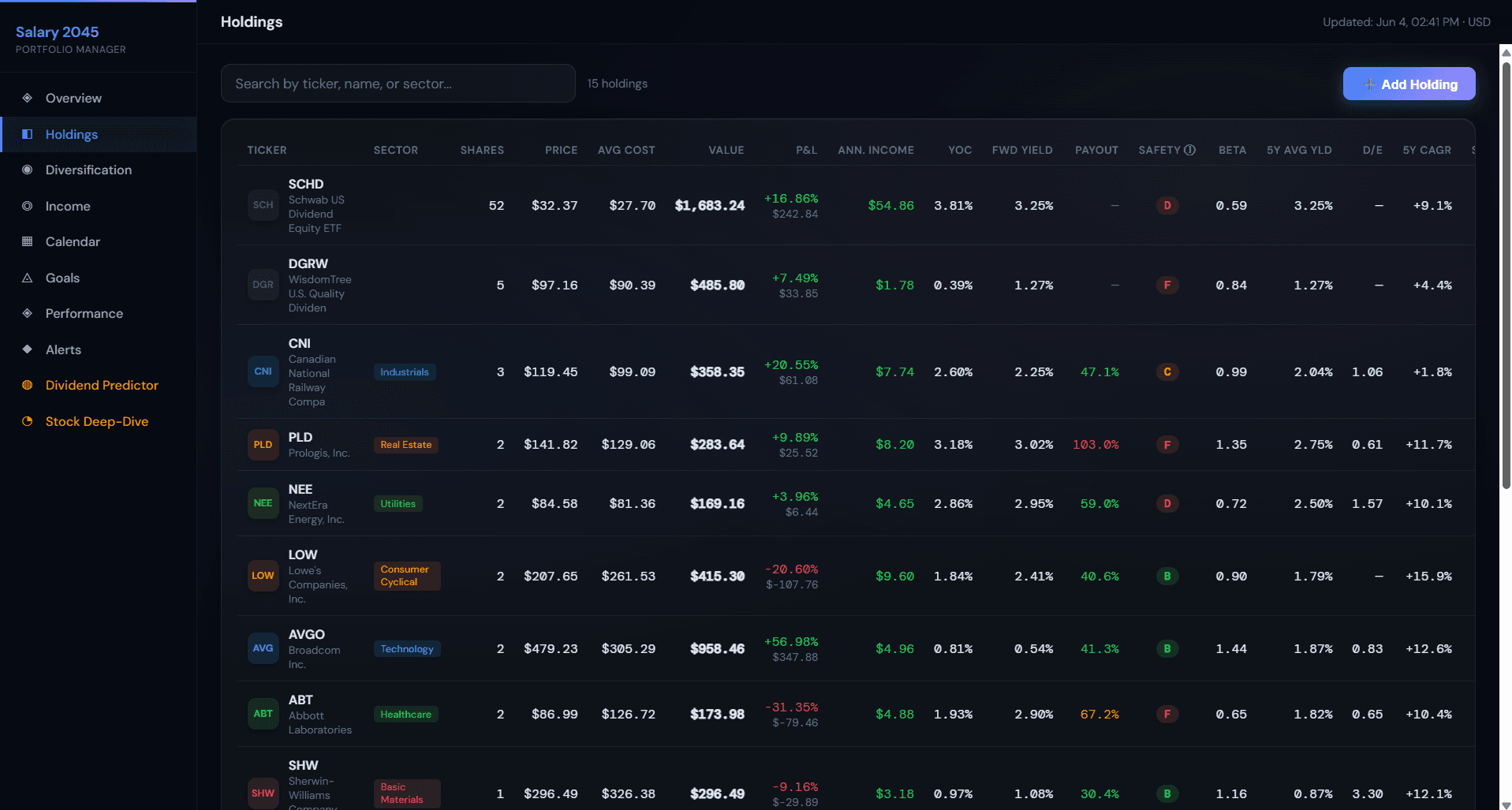Viewport: 1512px width, 810px height.
Task: Sort by the BETA column header
Action: tap(1232, 150)
